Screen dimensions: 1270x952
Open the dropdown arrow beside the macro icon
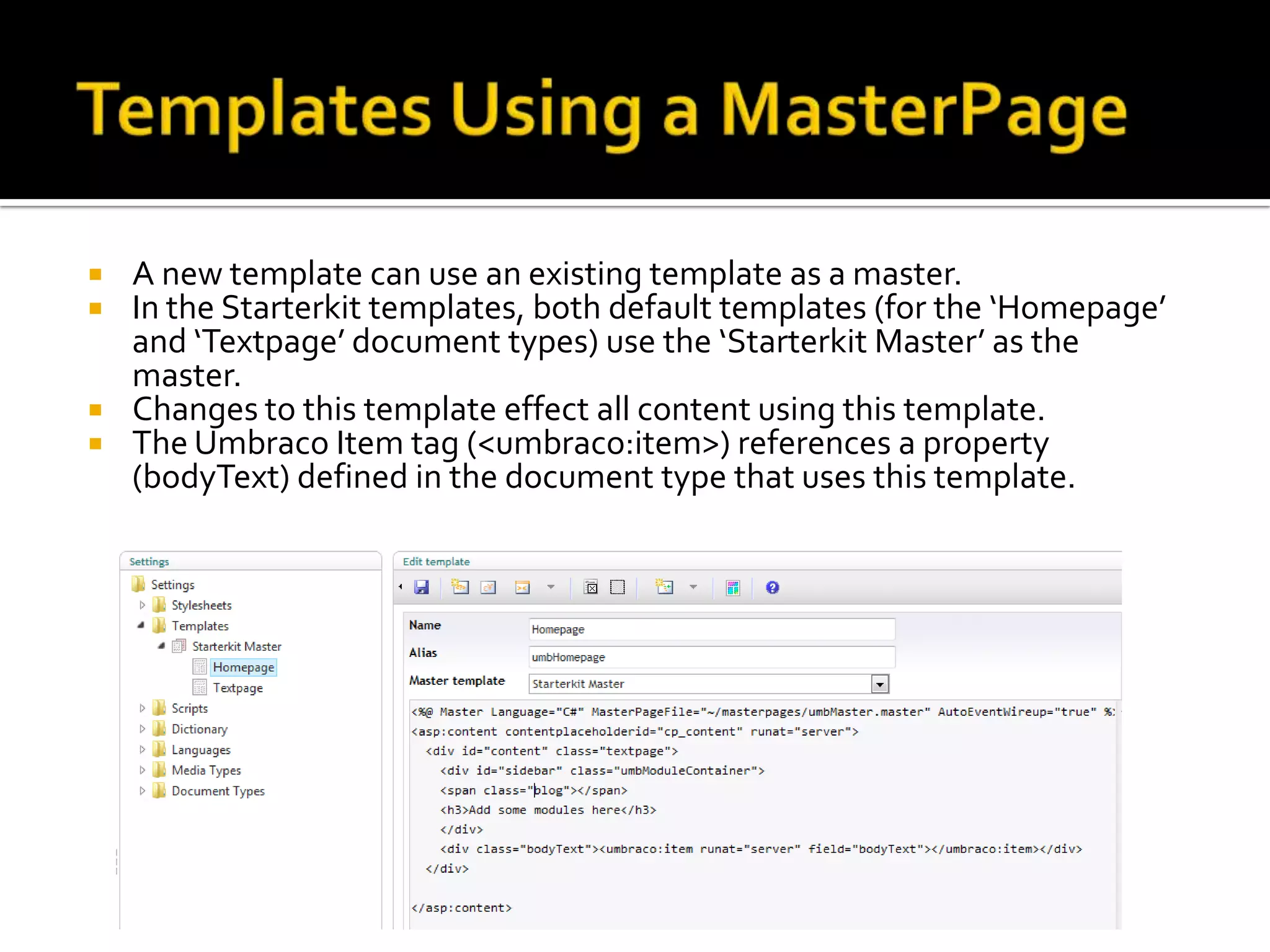point(551,587)
